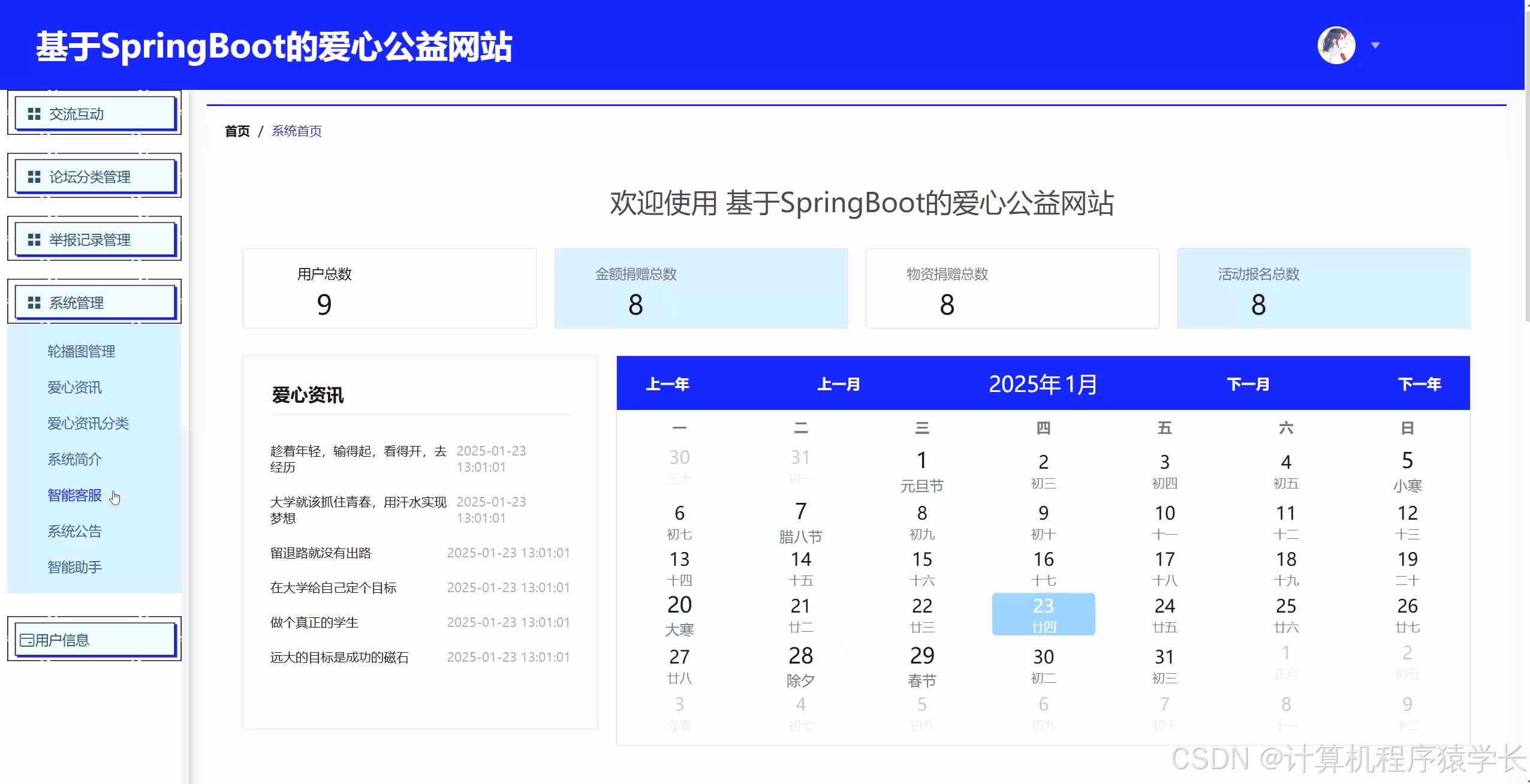Open news item 大学就该抓住青春
The height and width of the screenshot is (784, 1530).
point(359,510)
